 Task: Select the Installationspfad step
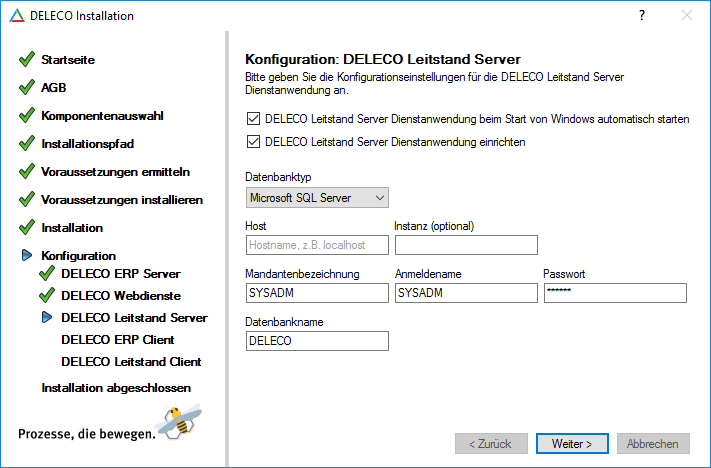point(88,144)
